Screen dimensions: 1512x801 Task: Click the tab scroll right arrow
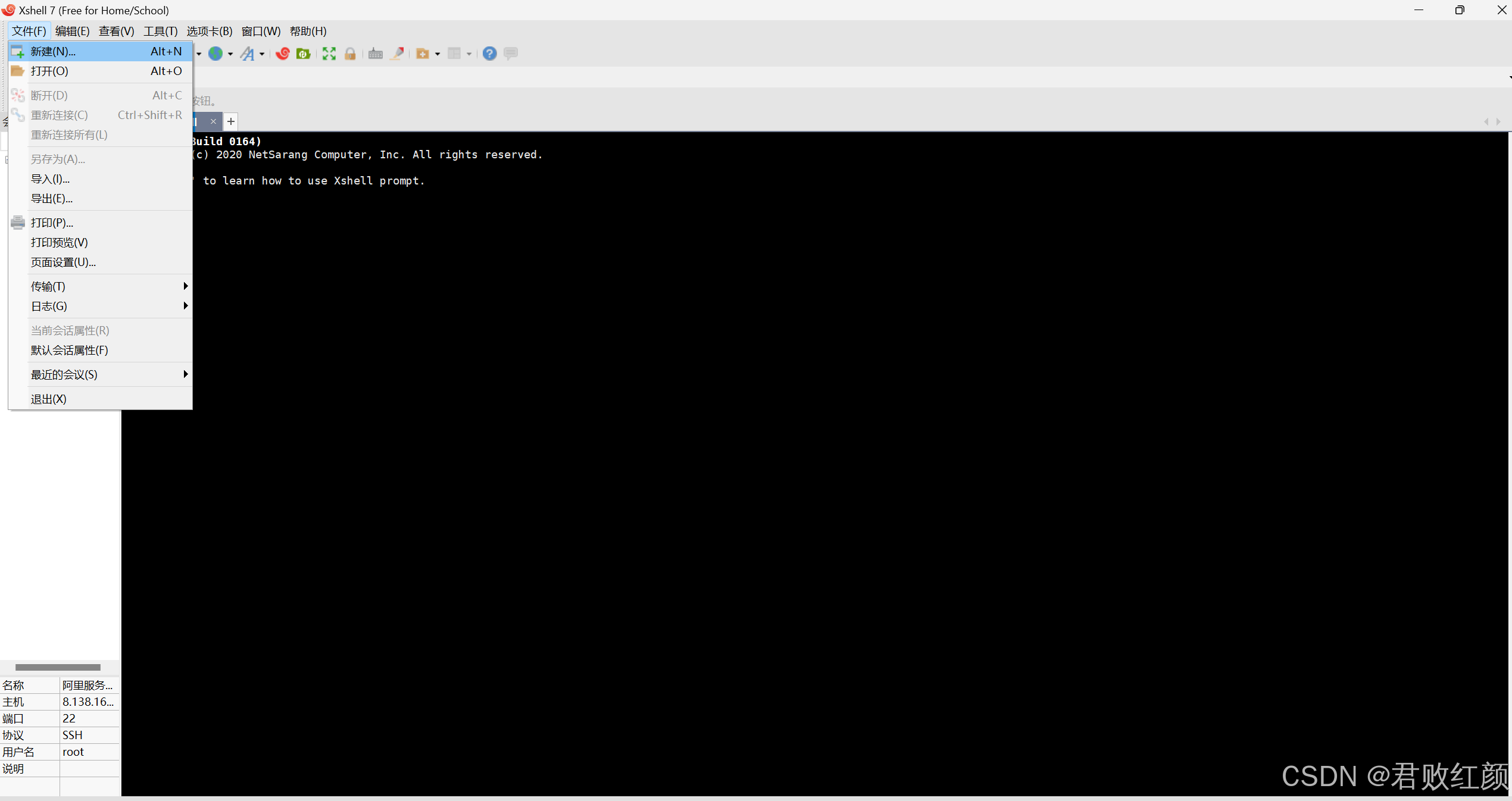pyautogui.click(x=1498, y=121)
